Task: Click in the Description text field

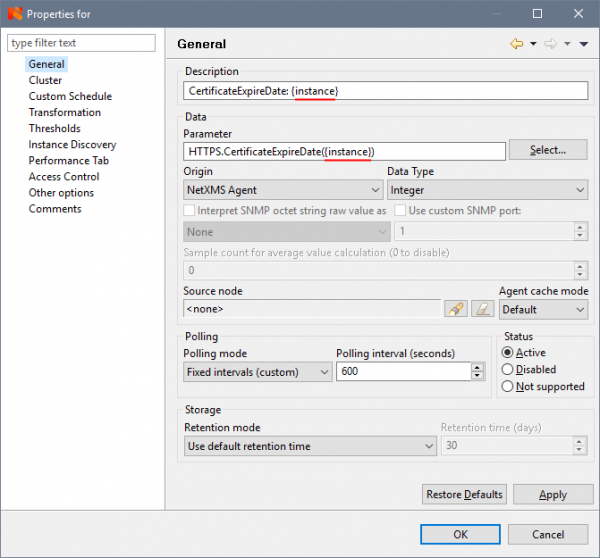Action: [385, 91]
